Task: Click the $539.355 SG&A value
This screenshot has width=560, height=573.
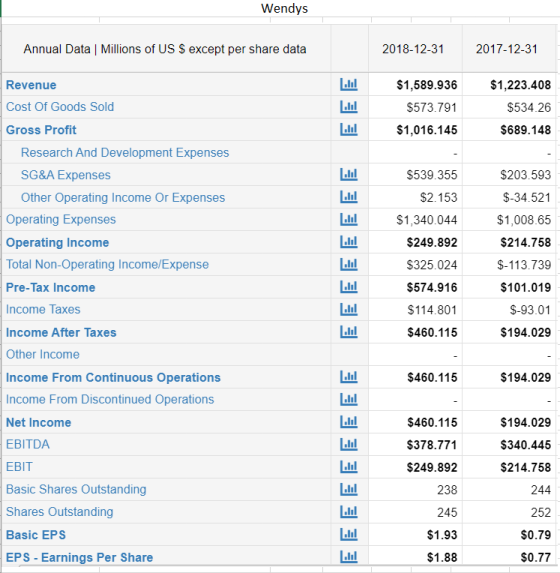Action: [x=432, y=175]
